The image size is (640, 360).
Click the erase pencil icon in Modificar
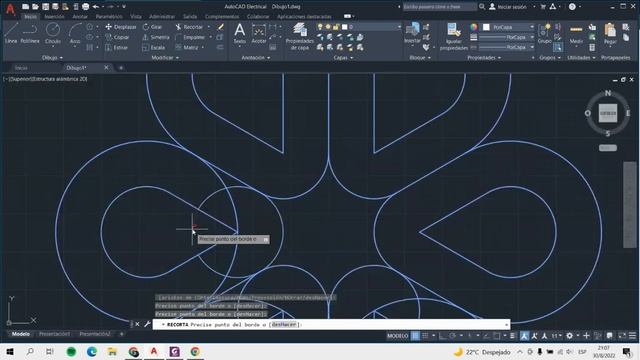coord(220,27)
